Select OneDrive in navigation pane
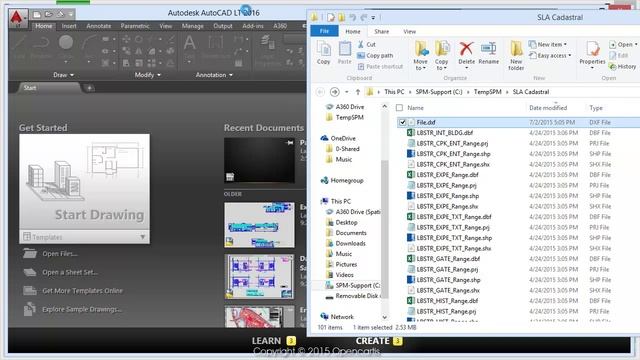640x360 pixels. (343, 138)
